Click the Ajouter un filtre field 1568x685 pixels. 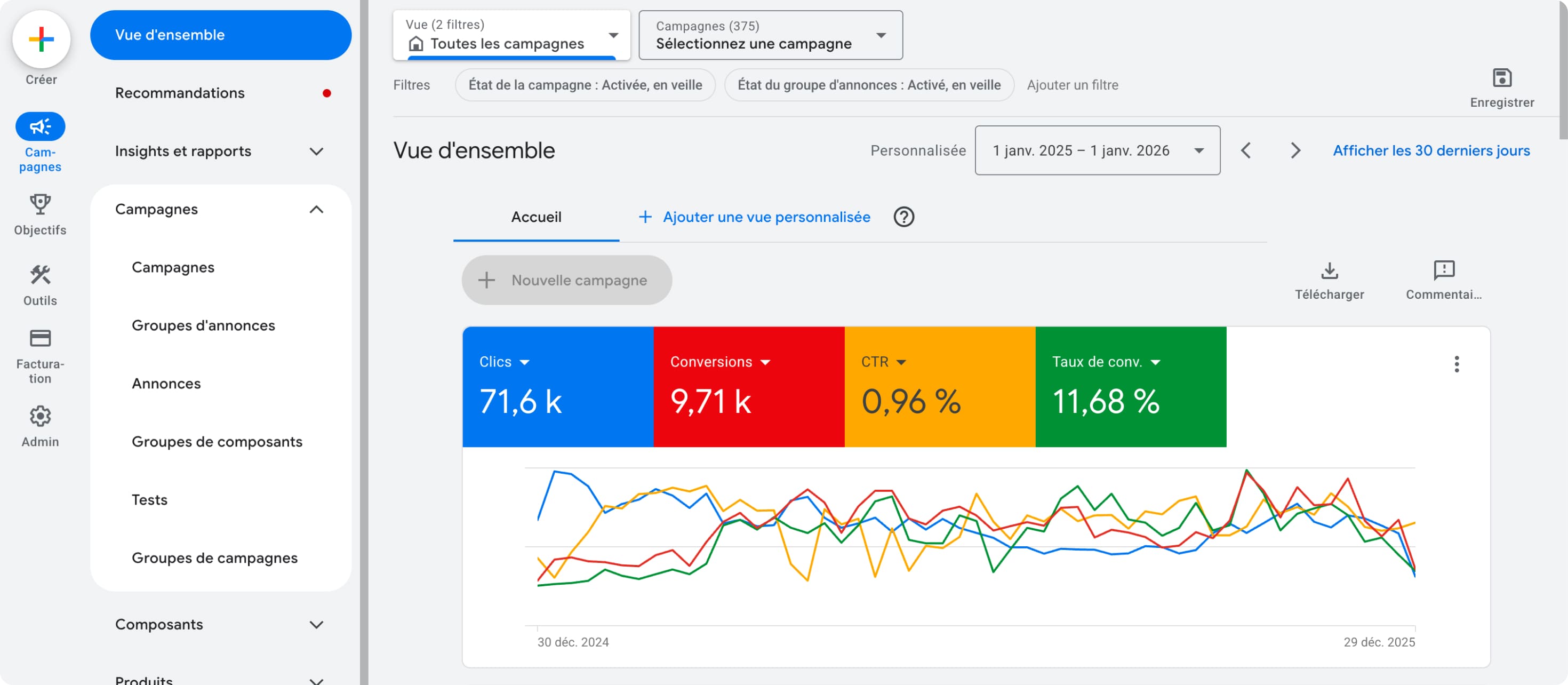pyautogui.click(x=1072, y=85)
